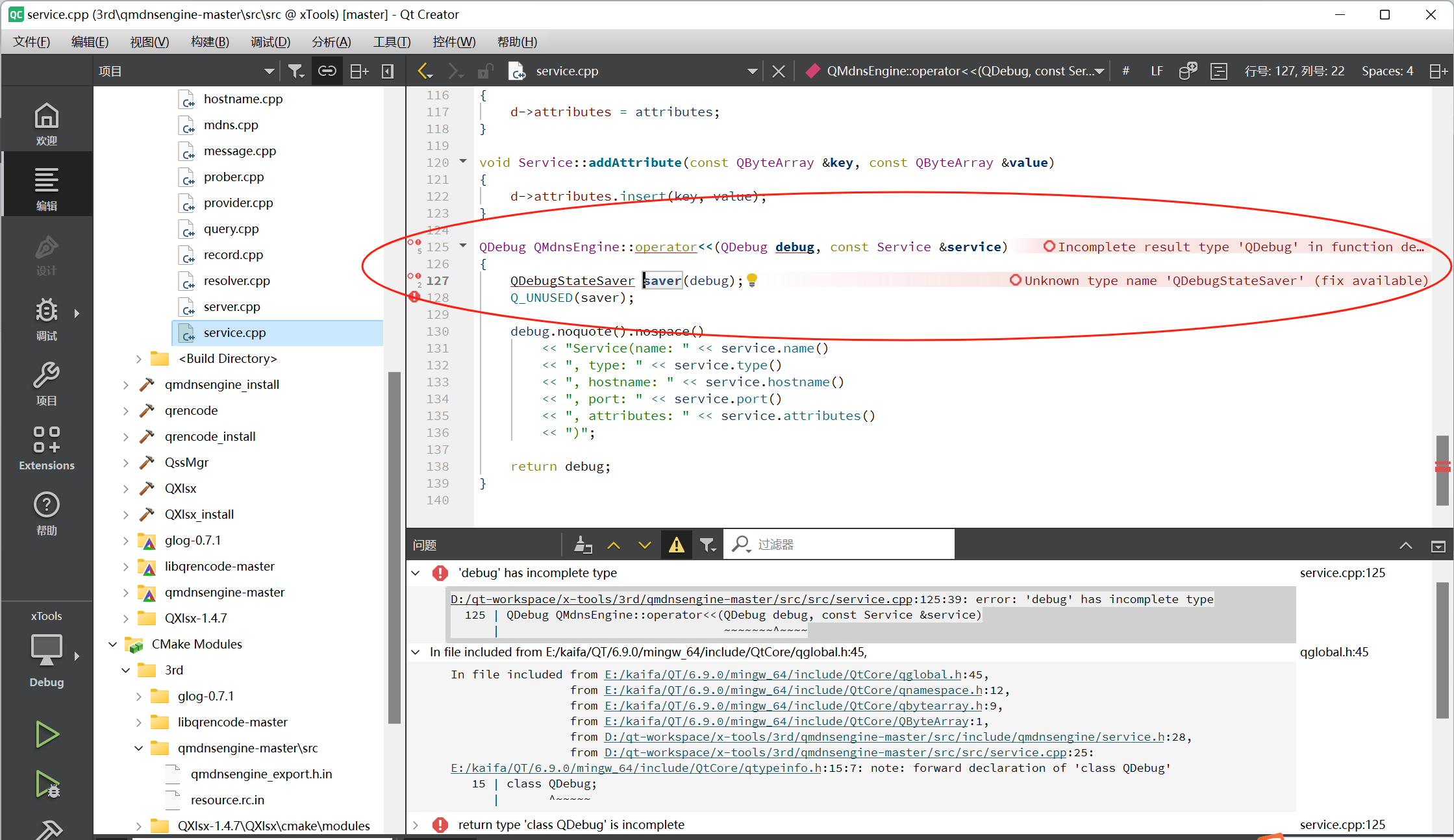Viewport: 1454px width, 840px height.
Task: Collapse the 'In file included from' issue
Action: pos(416,652)
